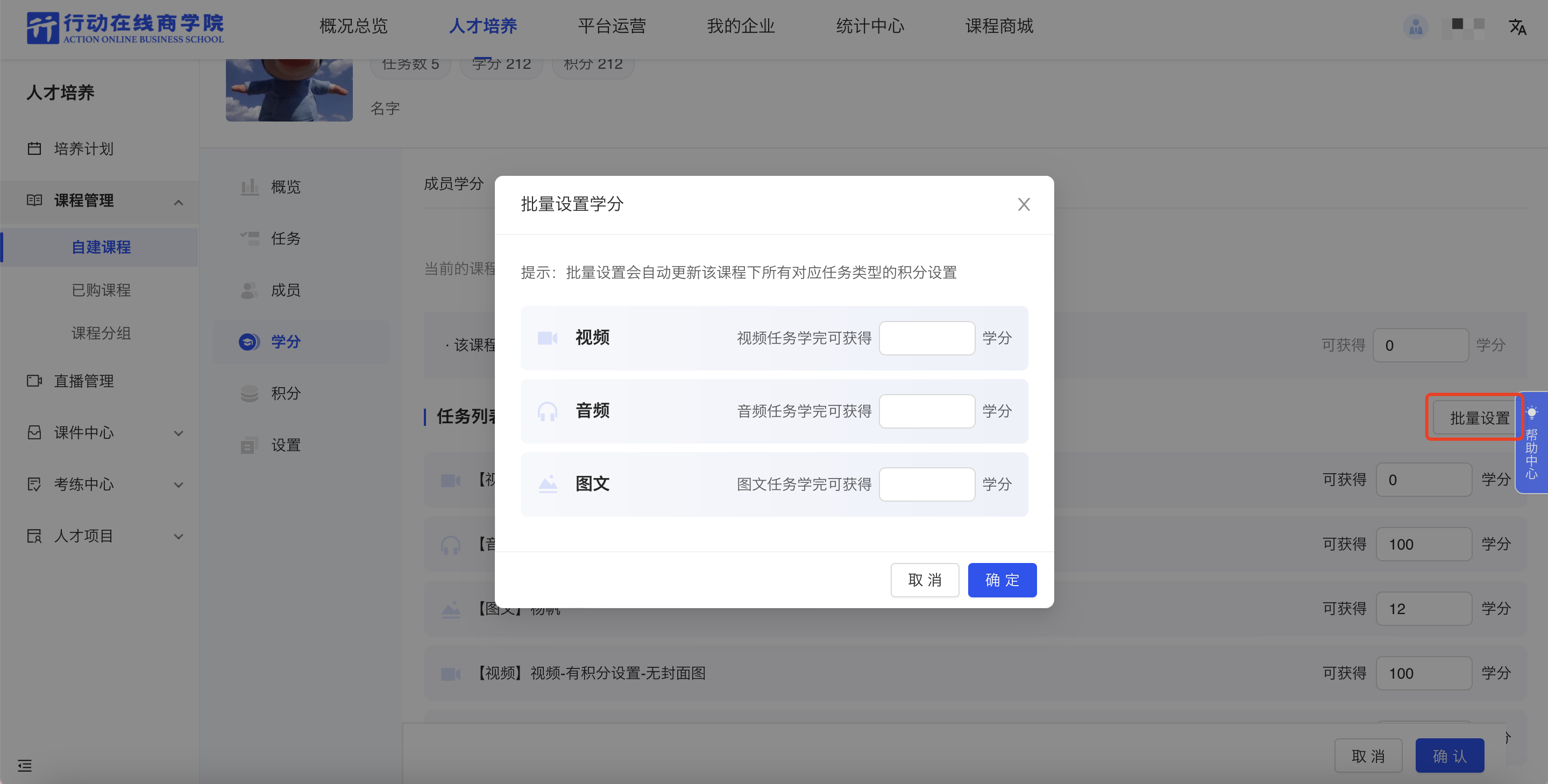Edit the course-level credits field showing 0

[1421, 345]
